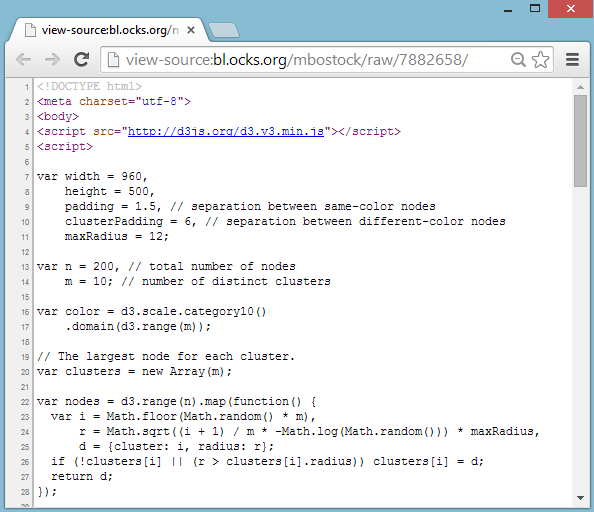This screenshot has height=512, width=594.
Task: Maximize the browser window
Action: 535,8
